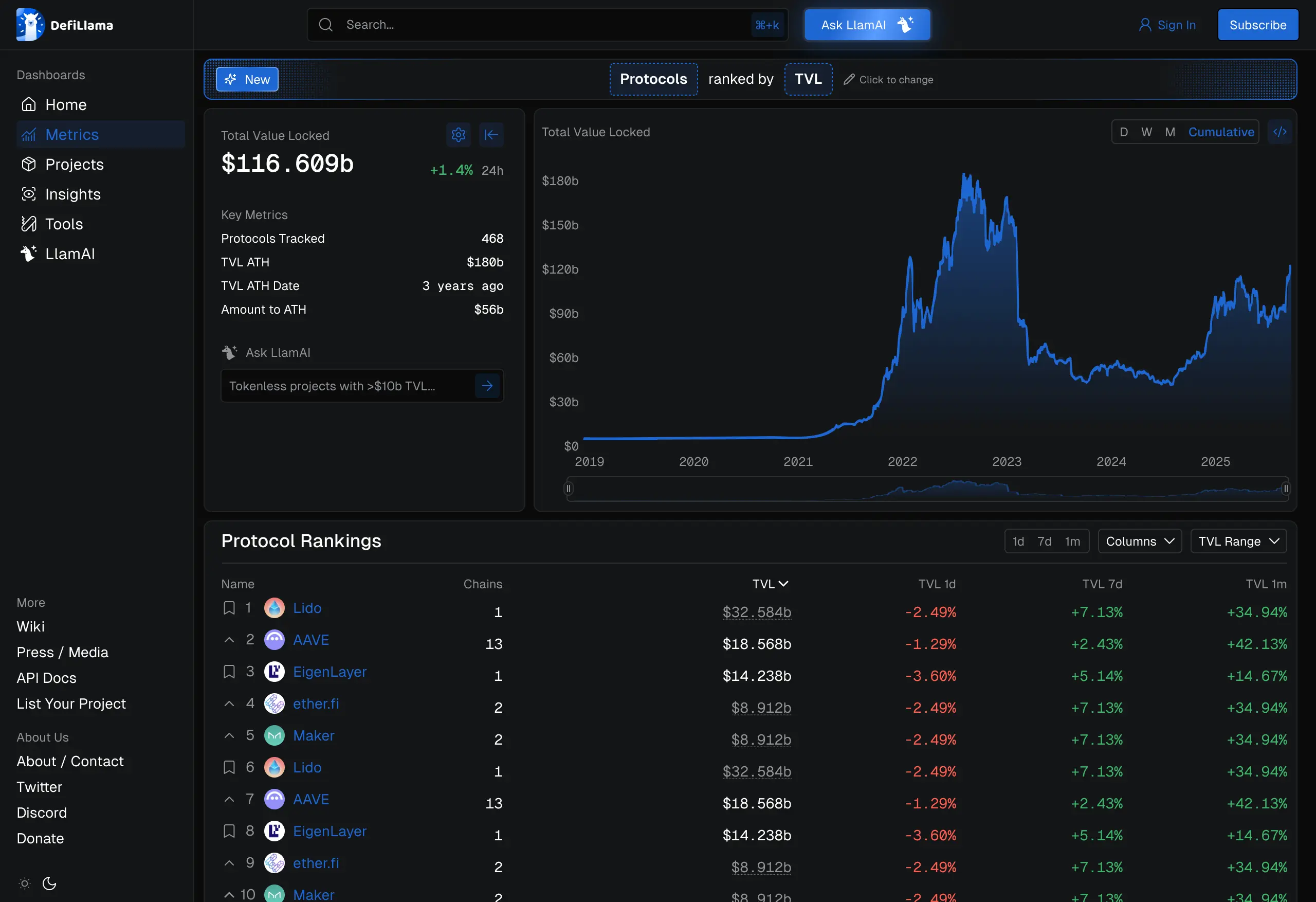Open Metrics in sidebar
1316x902 pixels.
[x=100, y=135]
